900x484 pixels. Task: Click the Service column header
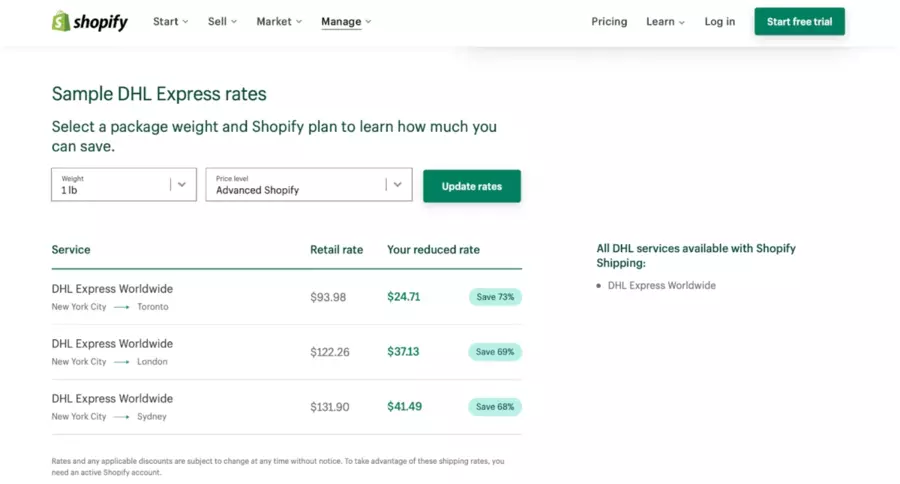point(71,250)
